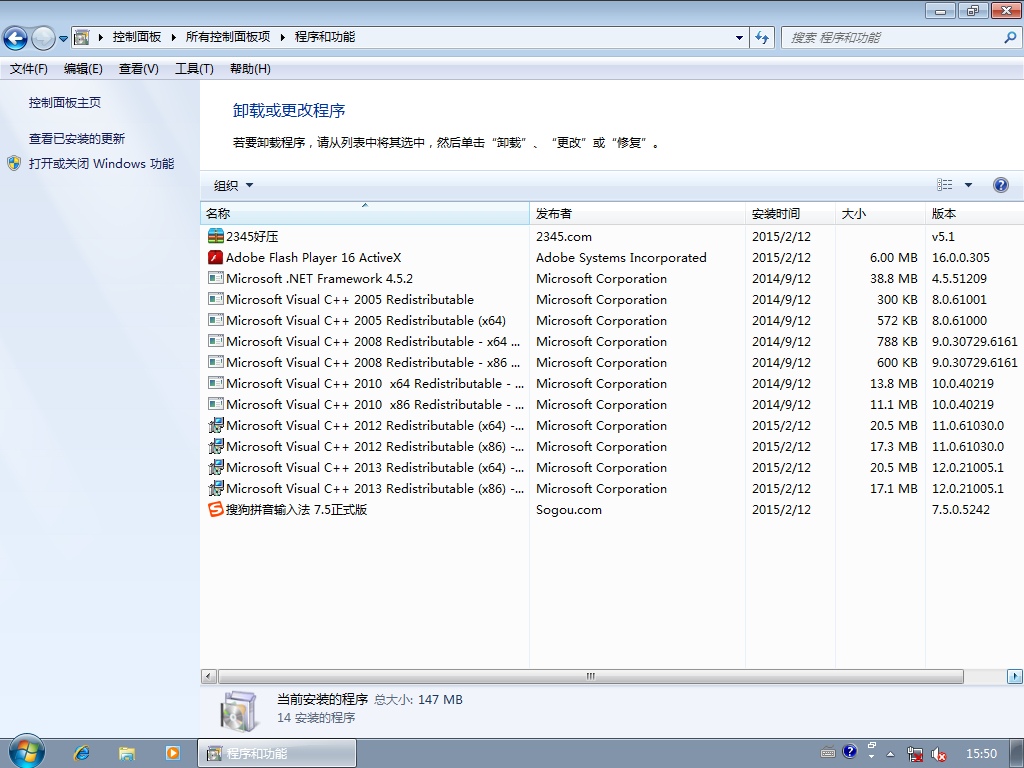Click the Visual C++ 2010 x64 row icon
Viewport: 1024px width, 768px height.
coord(216,383)
